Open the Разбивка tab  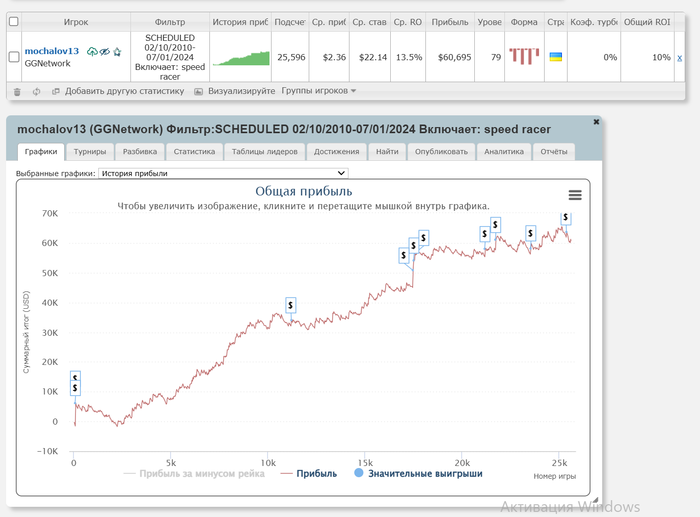click(140, 151)
